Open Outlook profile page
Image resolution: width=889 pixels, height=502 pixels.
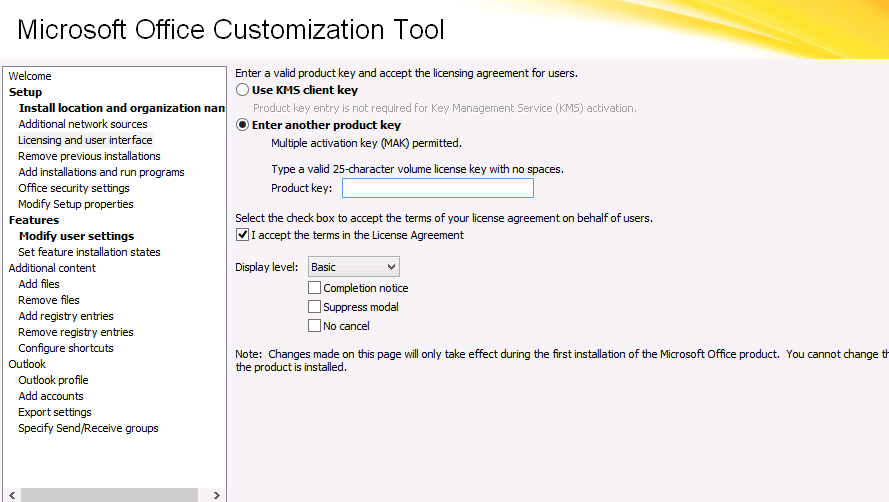[53, 380]
